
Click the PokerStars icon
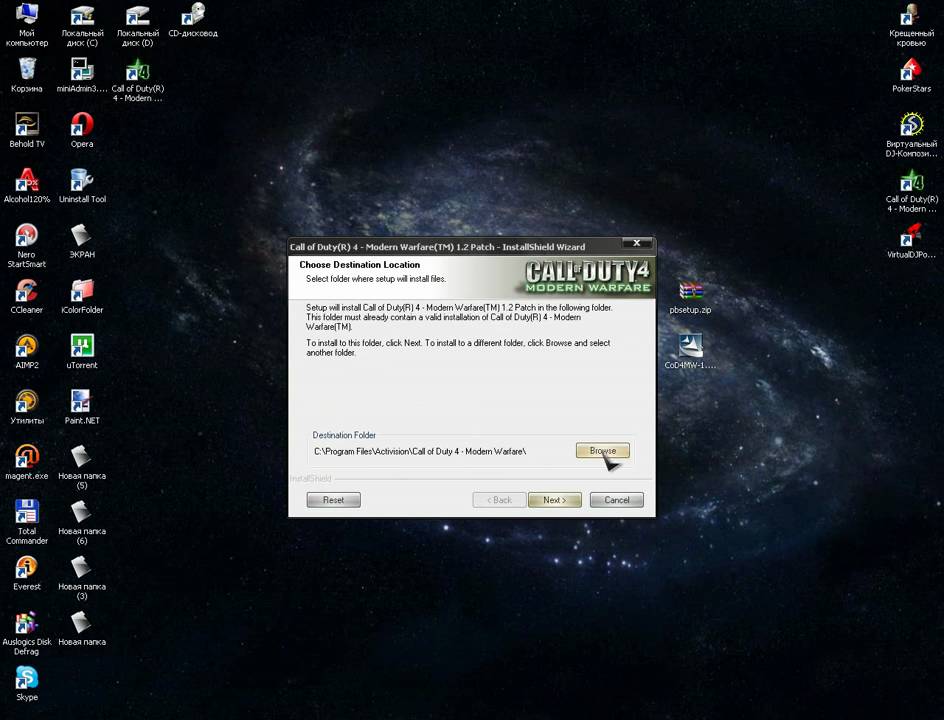pyautogui.click(x=911, y=75)
